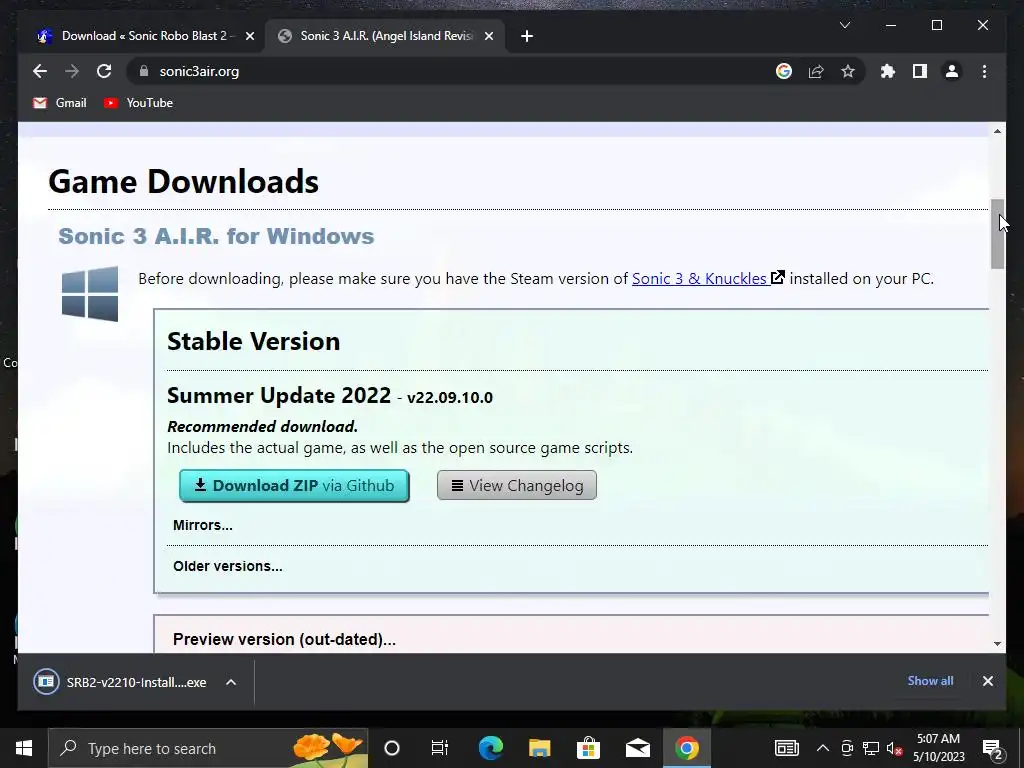Open network status tray icon
Image resolution: width=1024 pixels, height=768 pixels.
coord(871,748)
